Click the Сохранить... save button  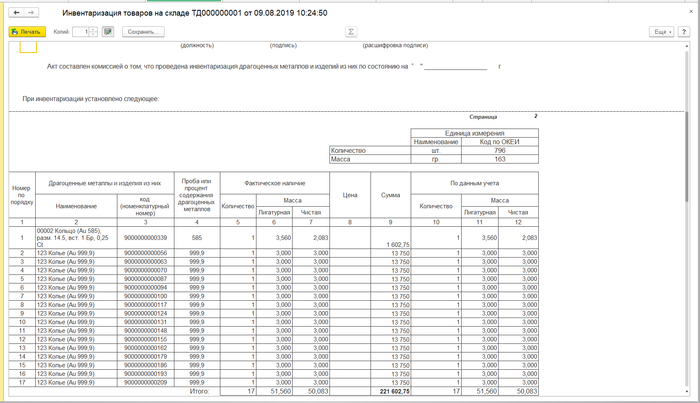tap(144, 32)
